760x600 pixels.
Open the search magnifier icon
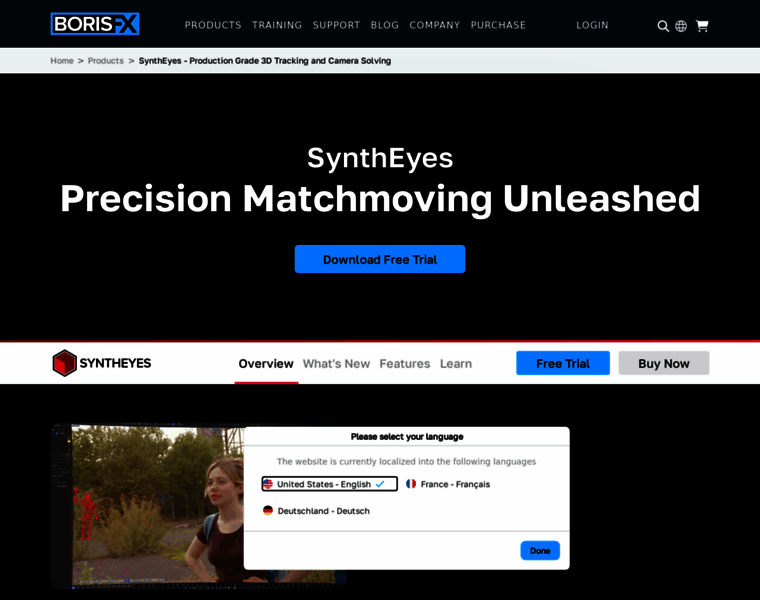[663, 26]
